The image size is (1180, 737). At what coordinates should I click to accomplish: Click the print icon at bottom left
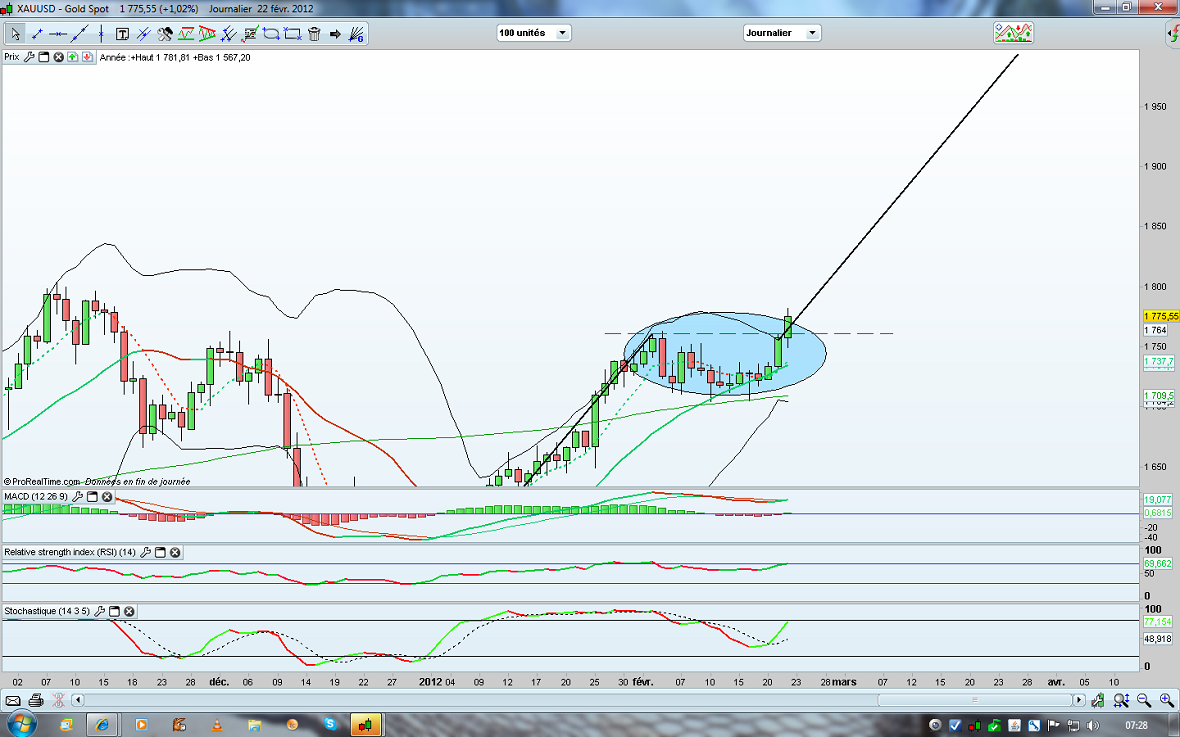tap(36, 700)
